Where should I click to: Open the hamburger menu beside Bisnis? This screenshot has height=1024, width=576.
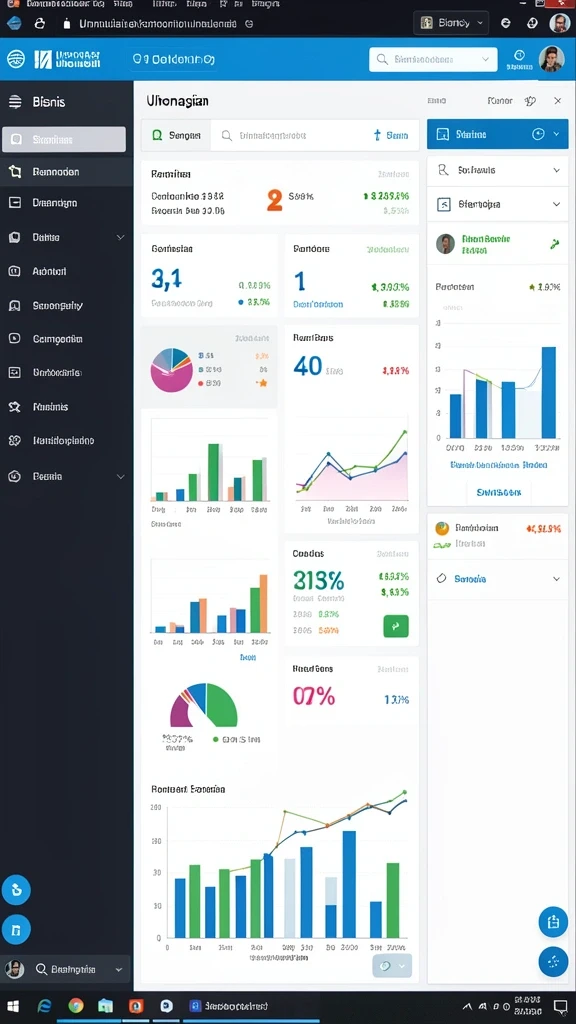[x=14, y=101]
